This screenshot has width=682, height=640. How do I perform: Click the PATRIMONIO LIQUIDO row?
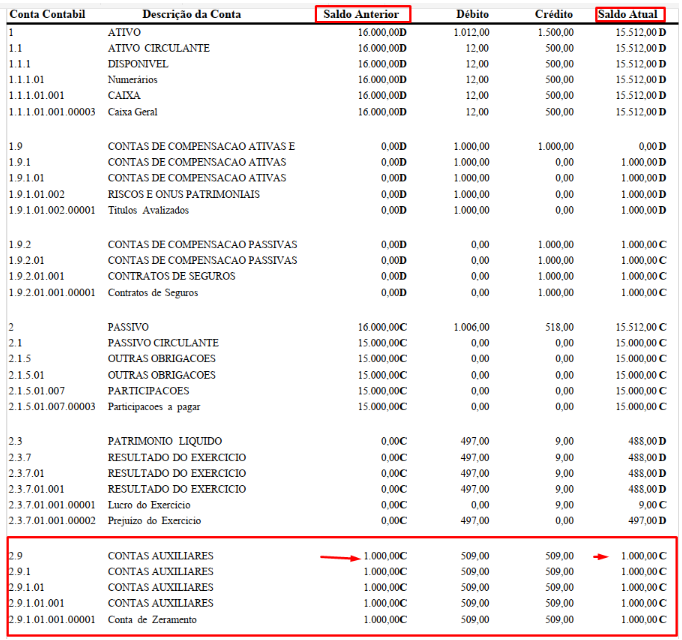(338, 442)
